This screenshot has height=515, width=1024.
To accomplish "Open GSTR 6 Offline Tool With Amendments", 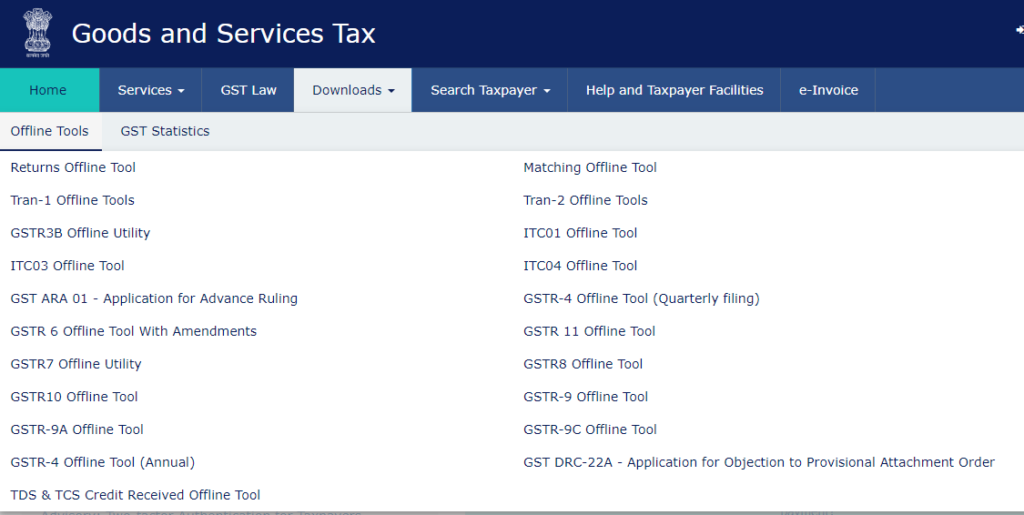I will coord(133,331).
